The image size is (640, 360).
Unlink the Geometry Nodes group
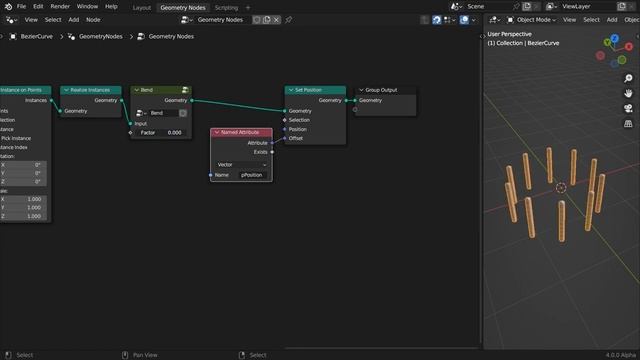(276, 20)
